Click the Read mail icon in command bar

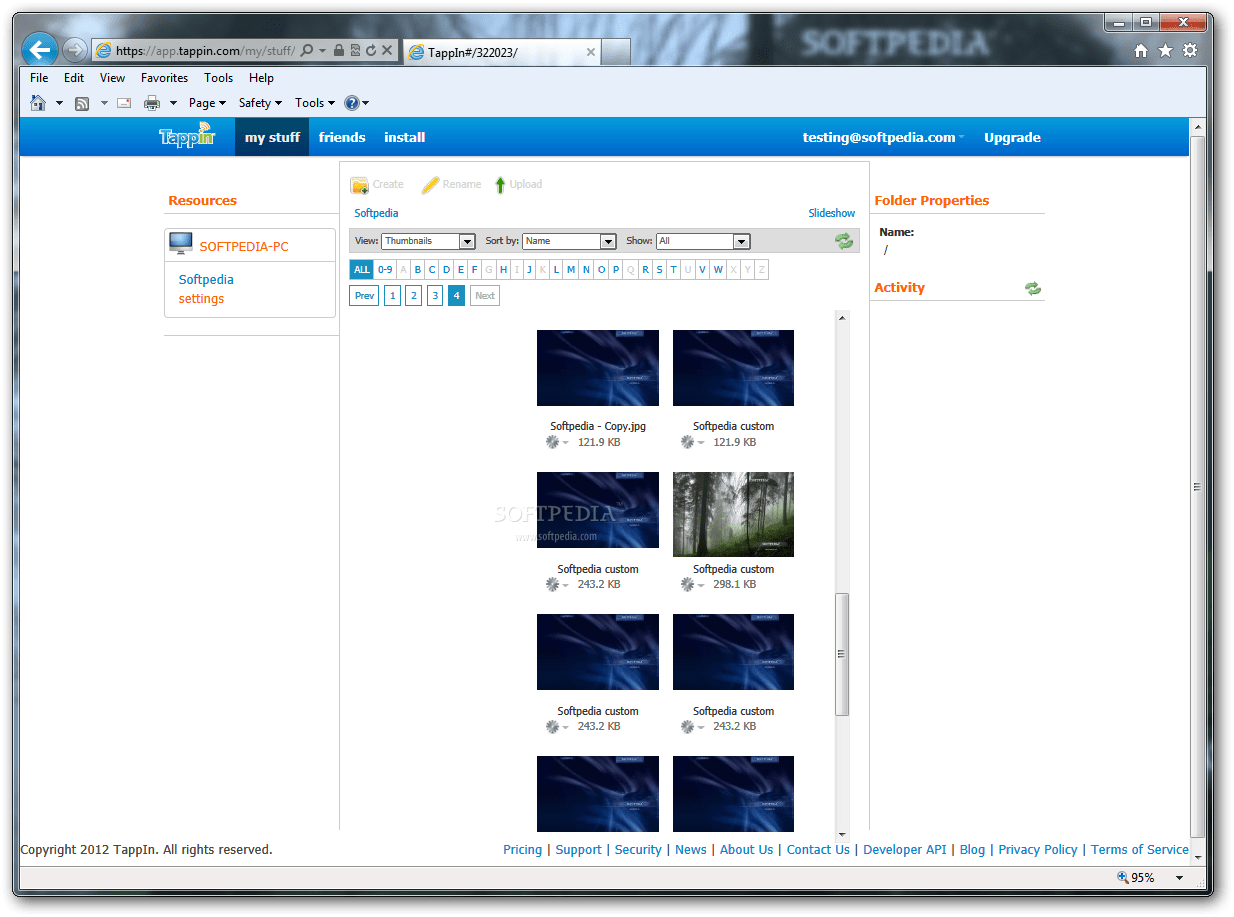[124, 102]
